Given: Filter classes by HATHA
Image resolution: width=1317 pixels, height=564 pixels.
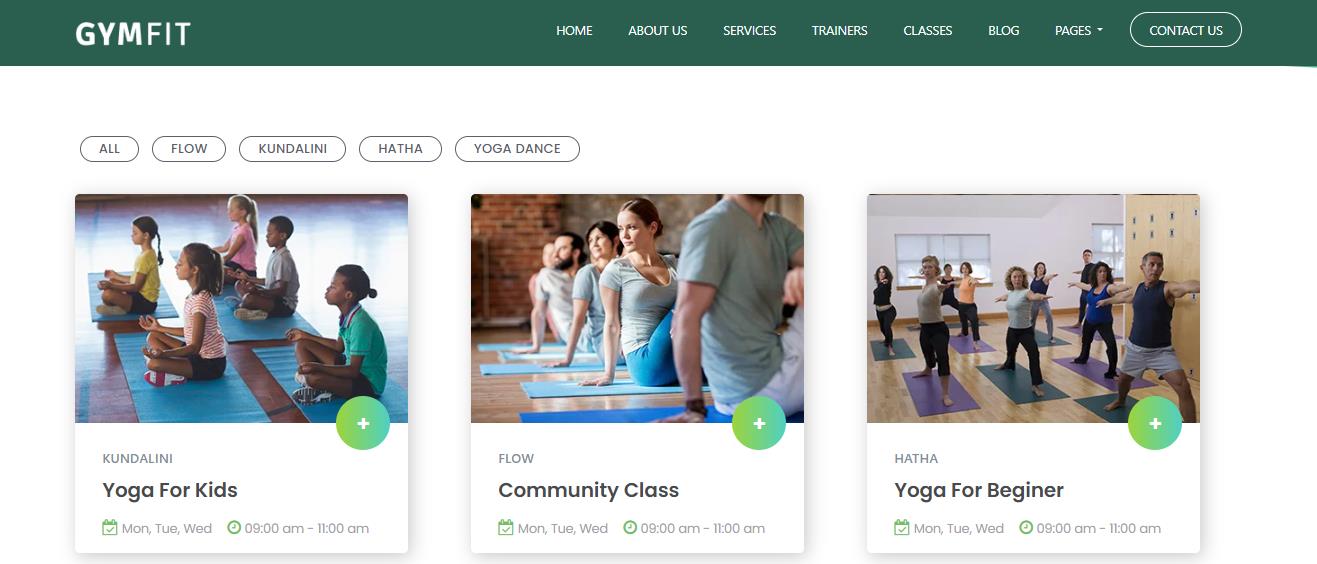Looking at the screenshot, I should [x=400, y=149].
